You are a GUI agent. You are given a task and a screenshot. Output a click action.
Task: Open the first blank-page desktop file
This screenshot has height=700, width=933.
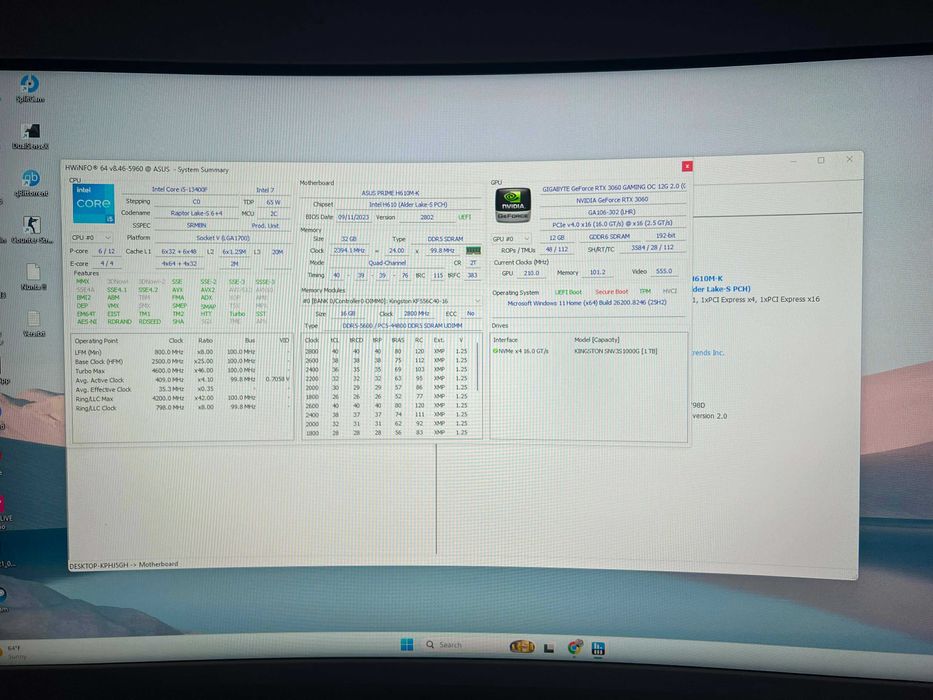click(33, 277)
